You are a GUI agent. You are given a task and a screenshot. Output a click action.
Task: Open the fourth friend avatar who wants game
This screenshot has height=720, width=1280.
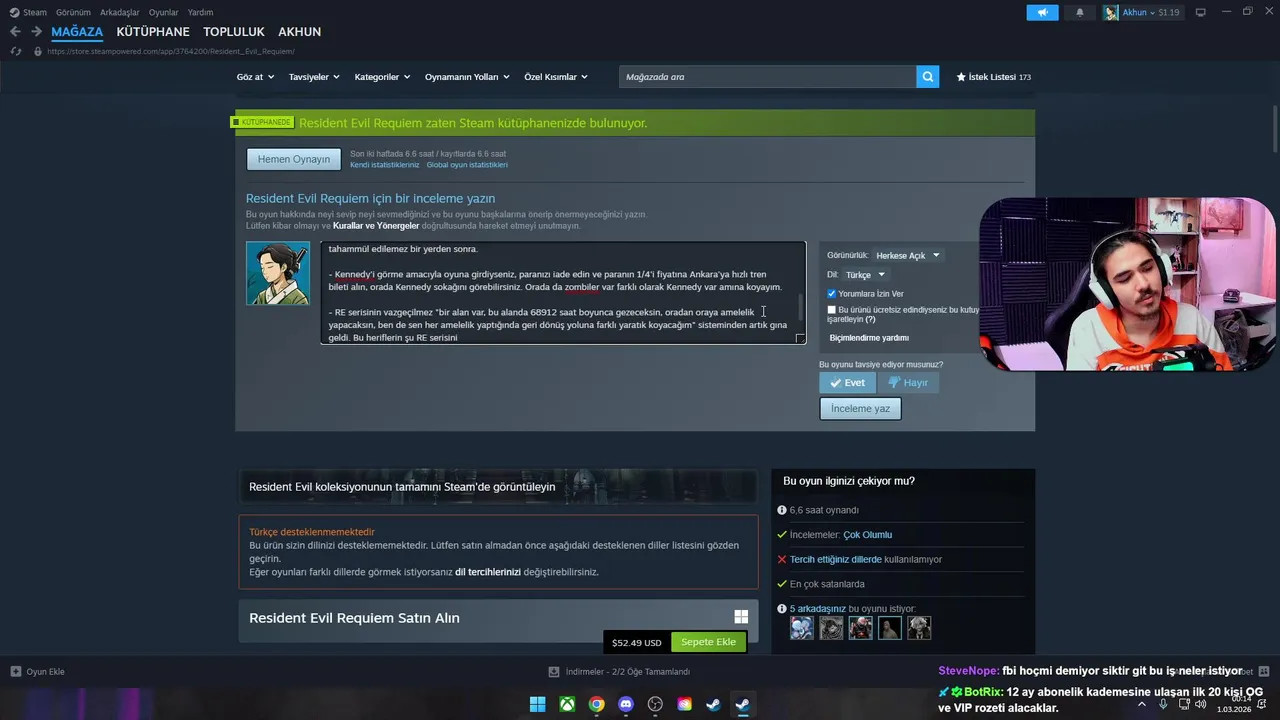coord(890,627)
